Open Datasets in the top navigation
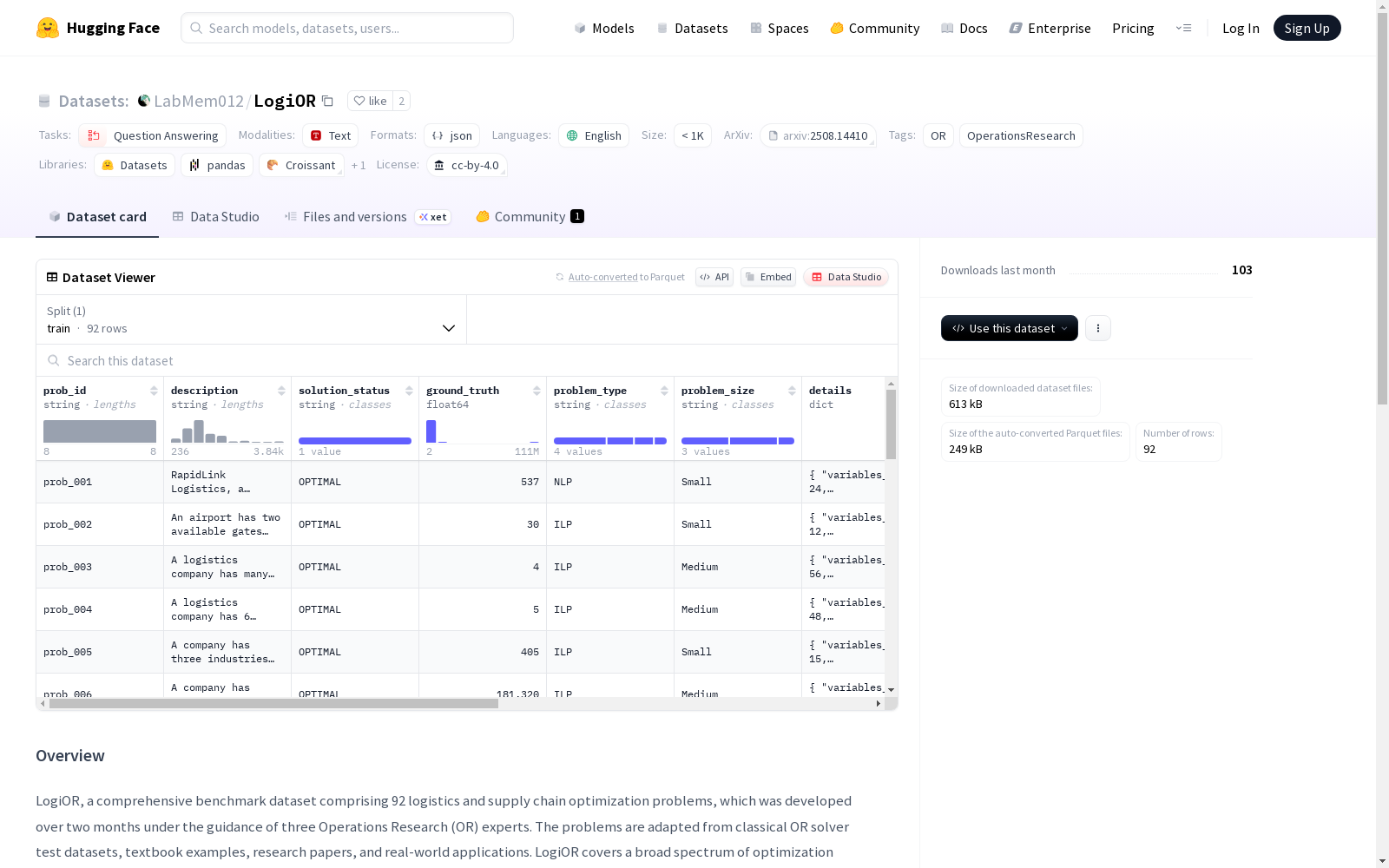Image resolution: width=1389 pixels, height=868 pixels. [x=692, y=28]
